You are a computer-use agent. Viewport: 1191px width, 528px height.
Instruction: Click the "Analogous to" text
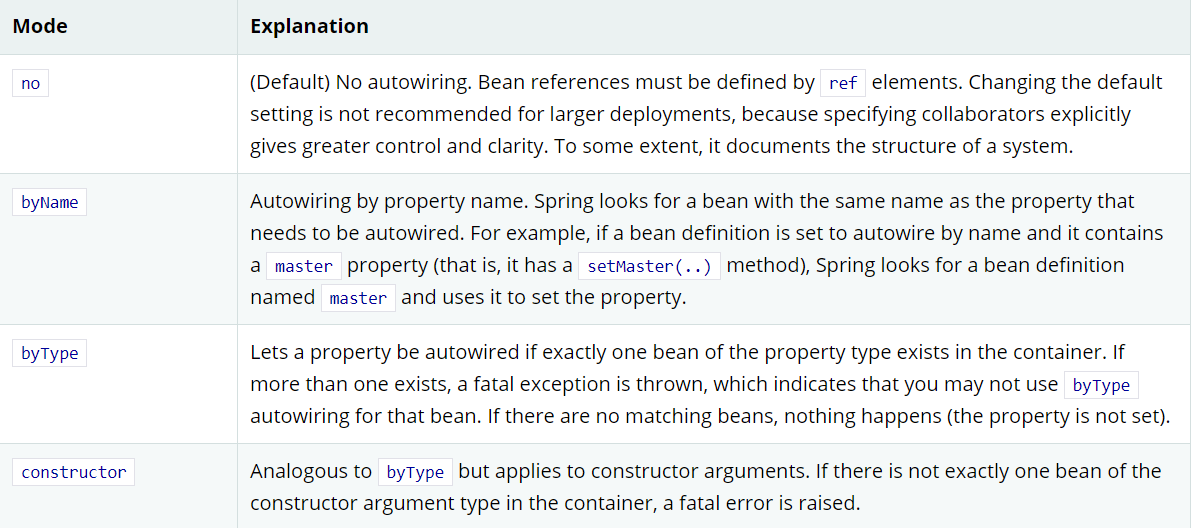pos(310,471)
